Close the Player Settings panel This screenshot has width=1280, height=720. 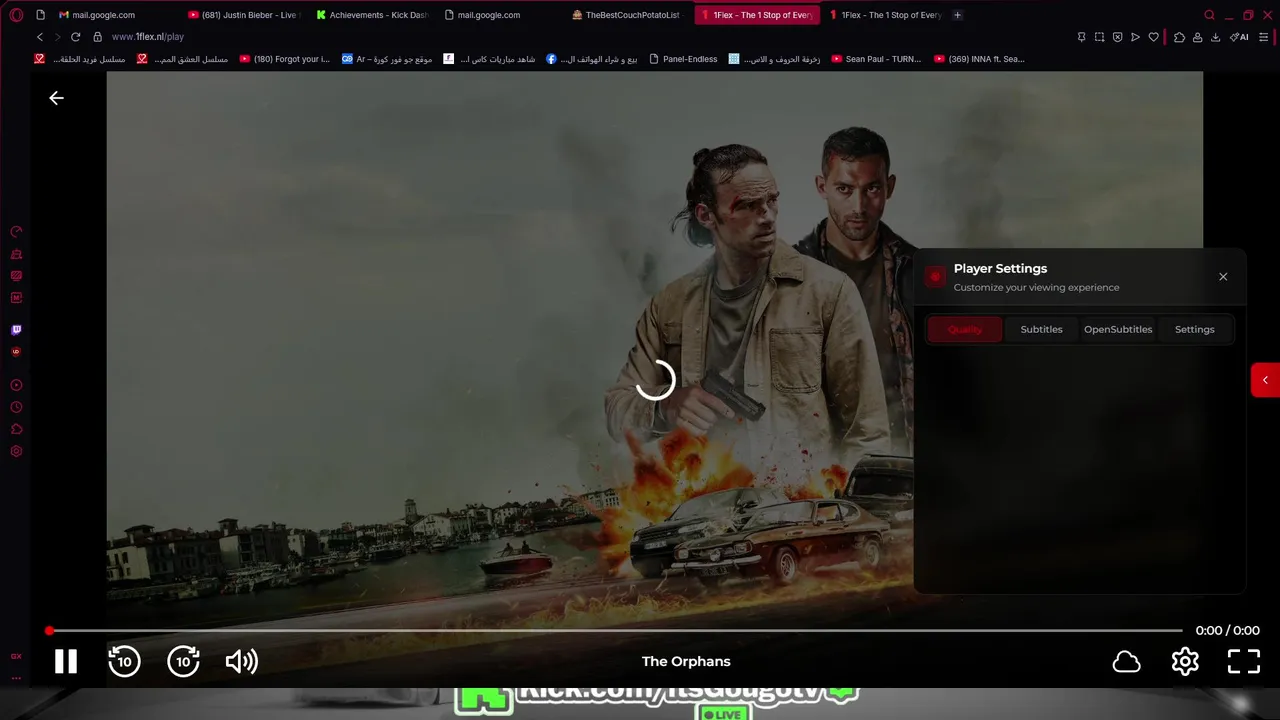[x=1223, y=277]
